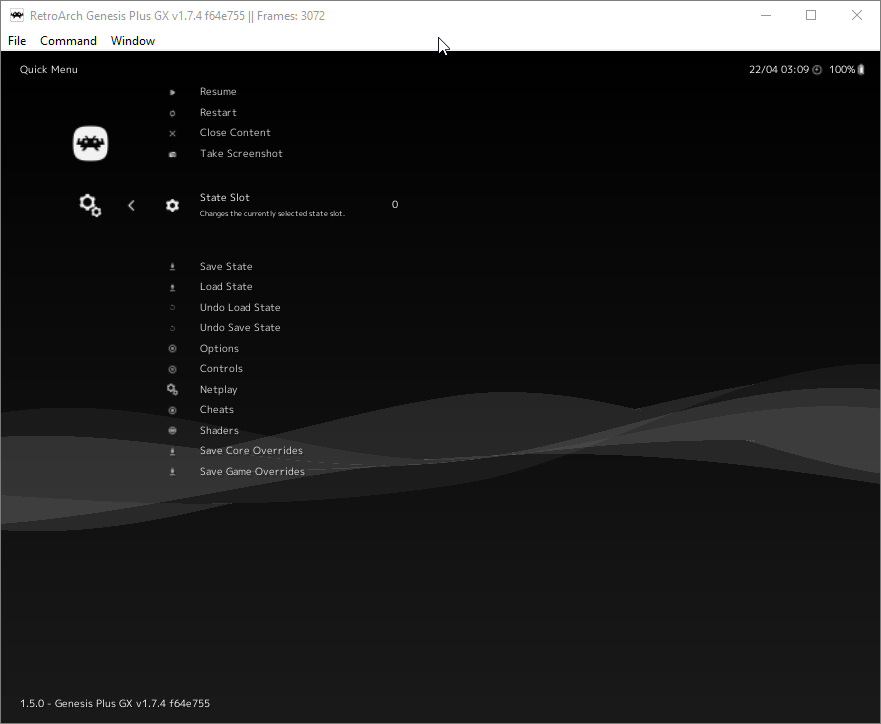Click the State Slot gear icon
The width and height of the screenshot is (881, 724).
(x=172, y=206)
